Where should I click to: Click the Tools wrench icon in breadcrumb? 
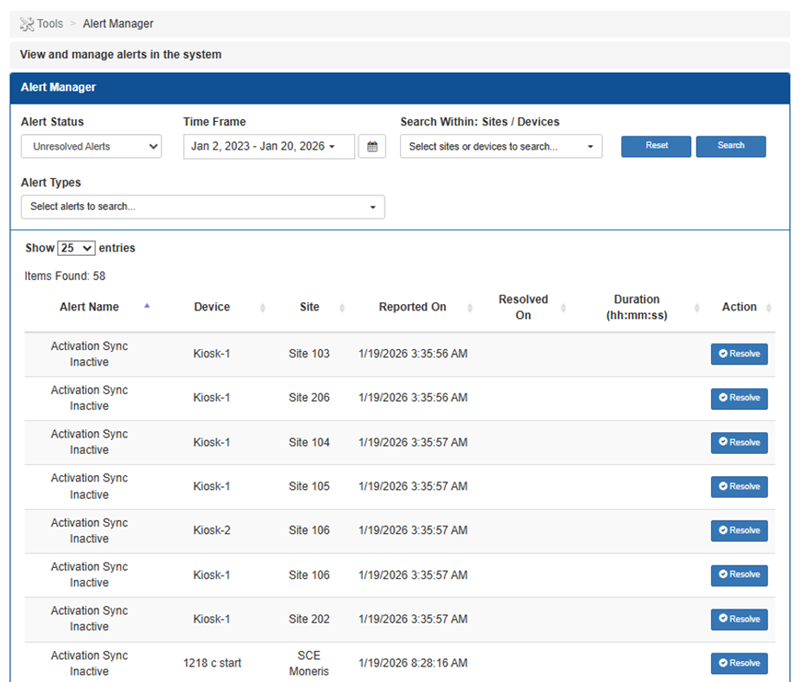[x=27, y=24]
